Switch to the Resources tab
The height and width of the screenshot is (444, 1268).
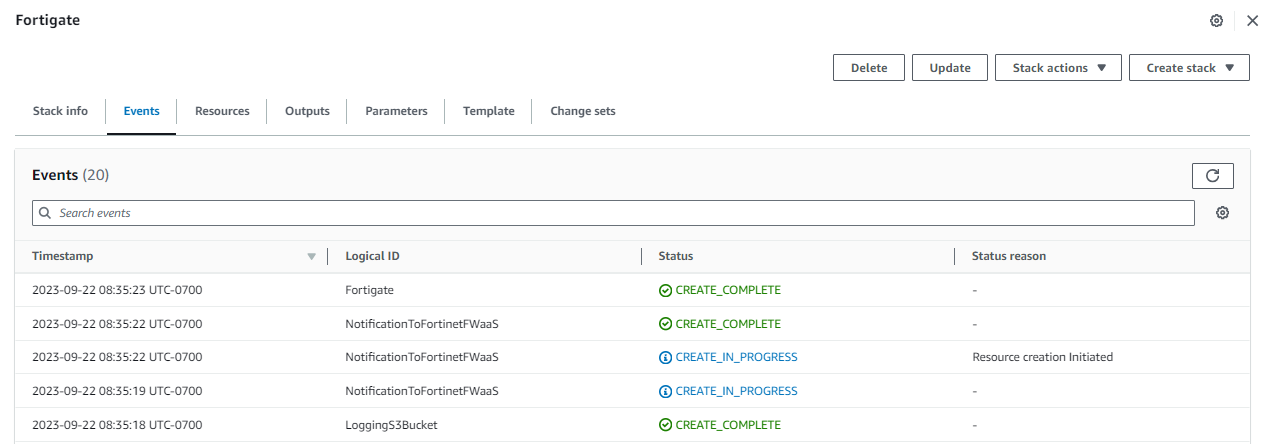point(222,111)
